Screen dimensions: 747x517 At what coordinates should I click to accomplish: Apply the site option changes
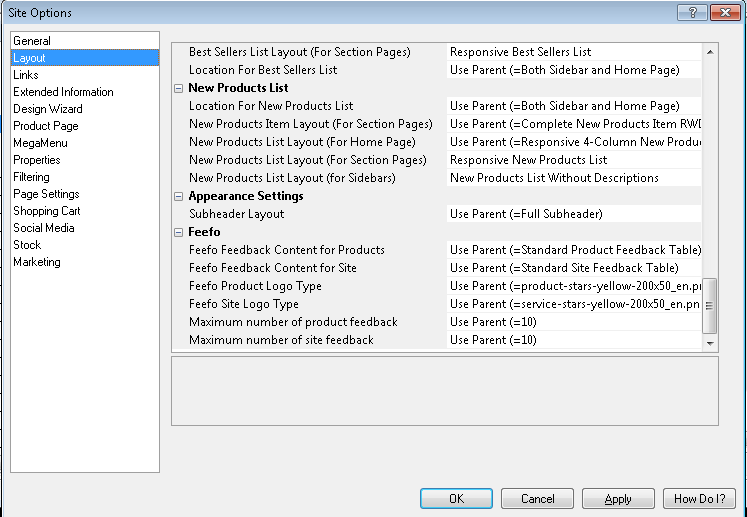coord(618,498)
